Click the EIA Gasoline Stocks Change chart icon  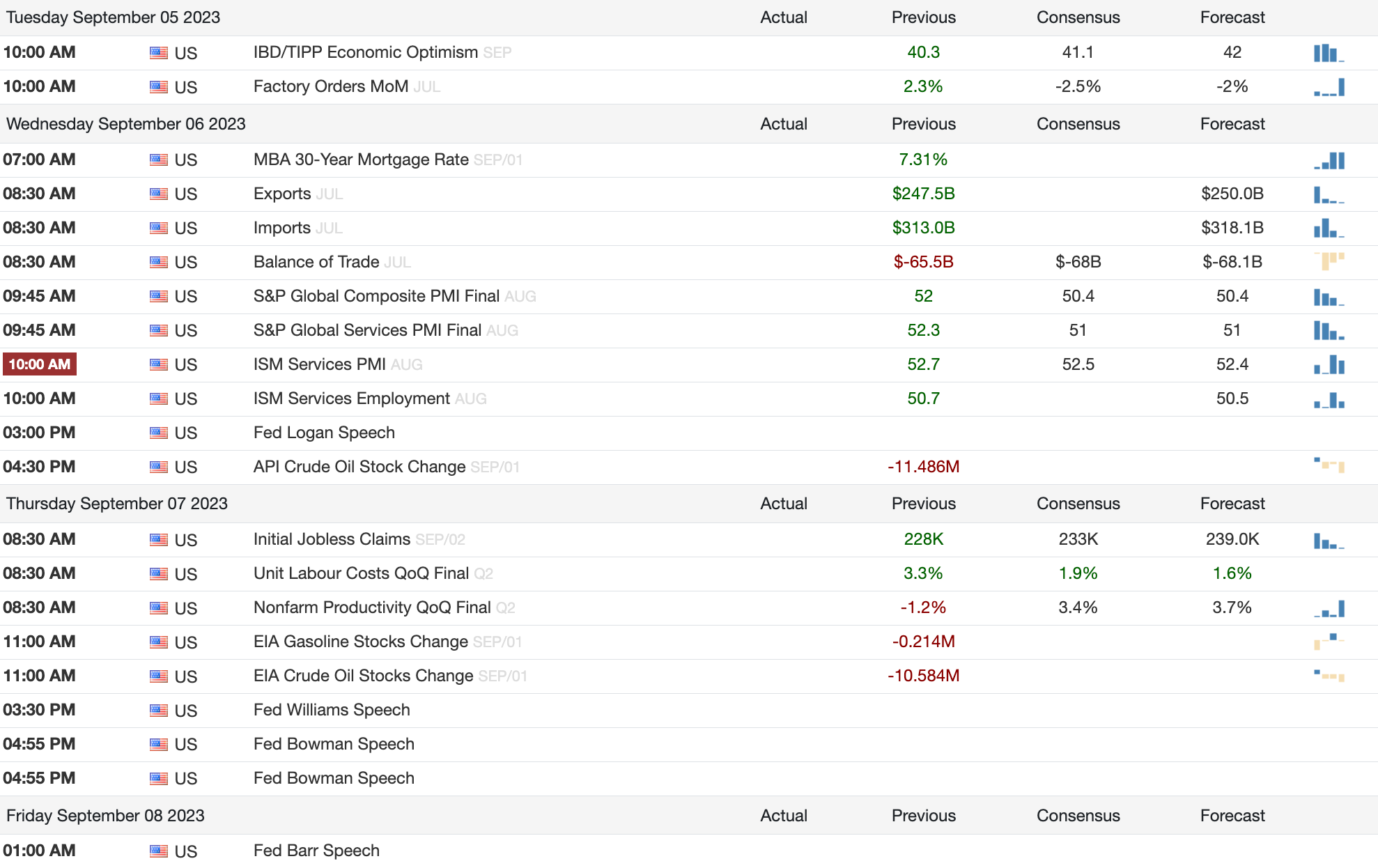click(1329, 641)
